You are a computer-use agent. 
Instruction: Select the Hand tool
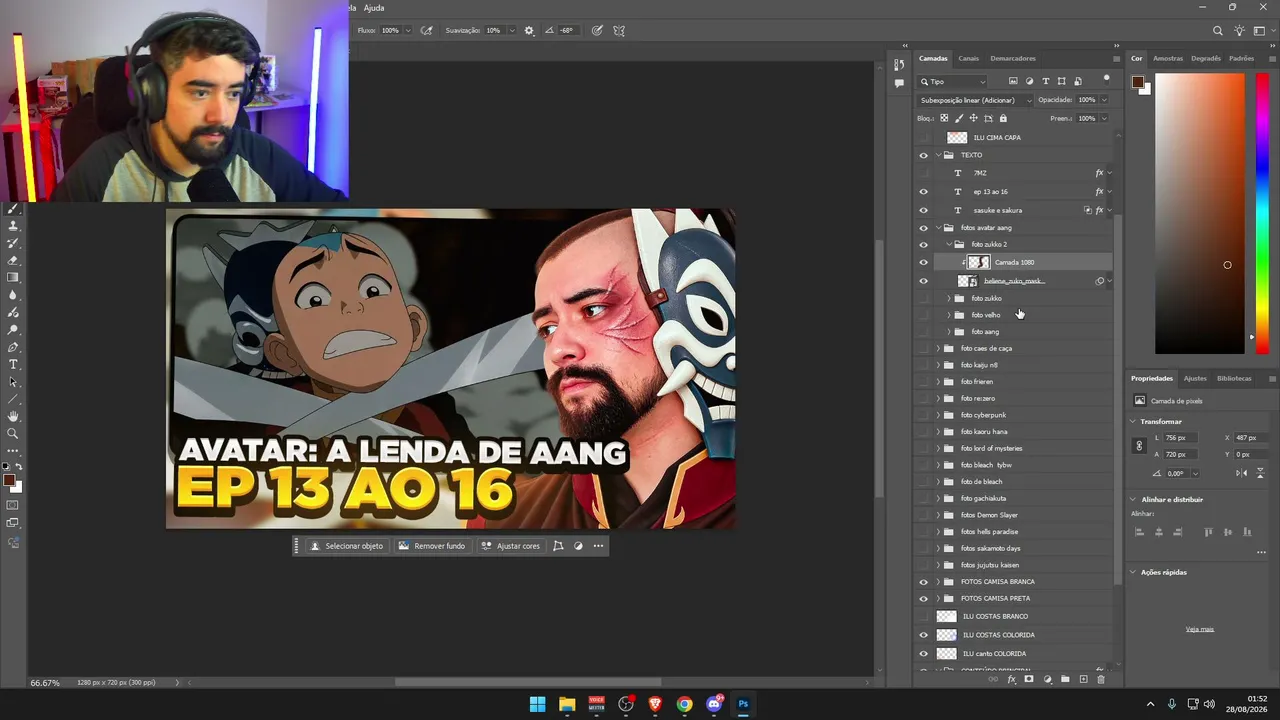click(x=14, y=416)
